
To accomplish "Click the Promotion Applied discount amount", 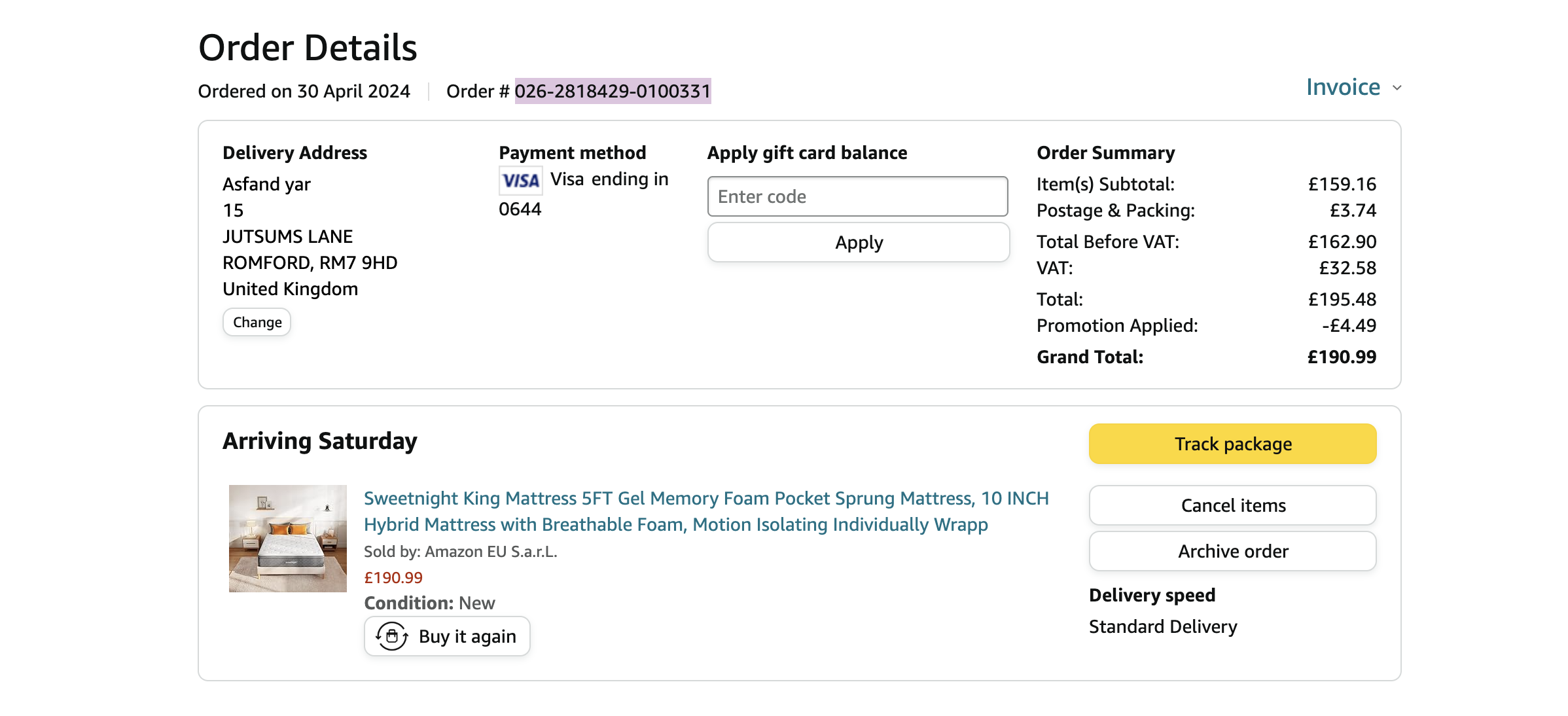I will tap(1349, 325).
